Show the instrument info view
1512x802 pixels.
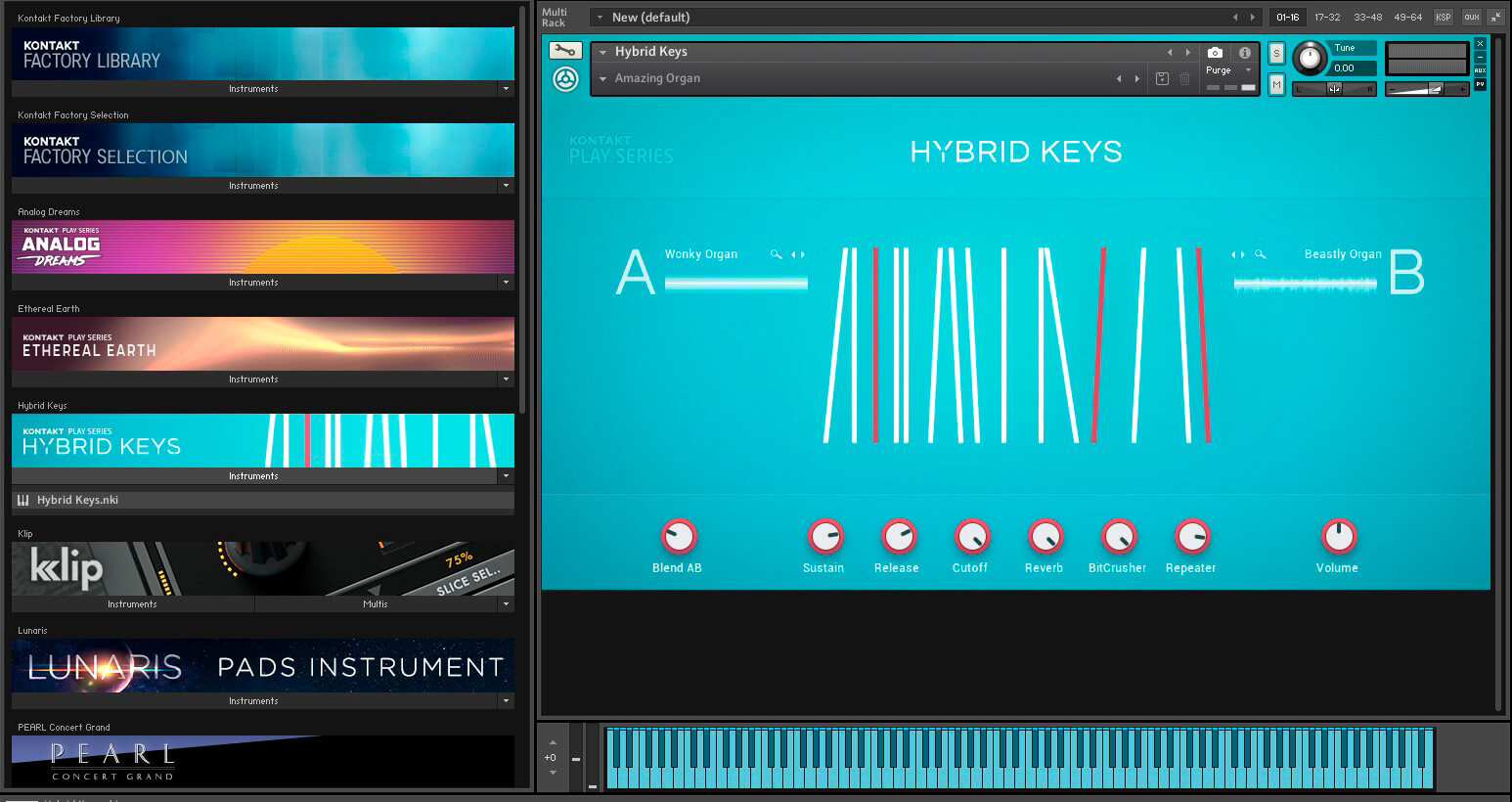[1245, 53]
